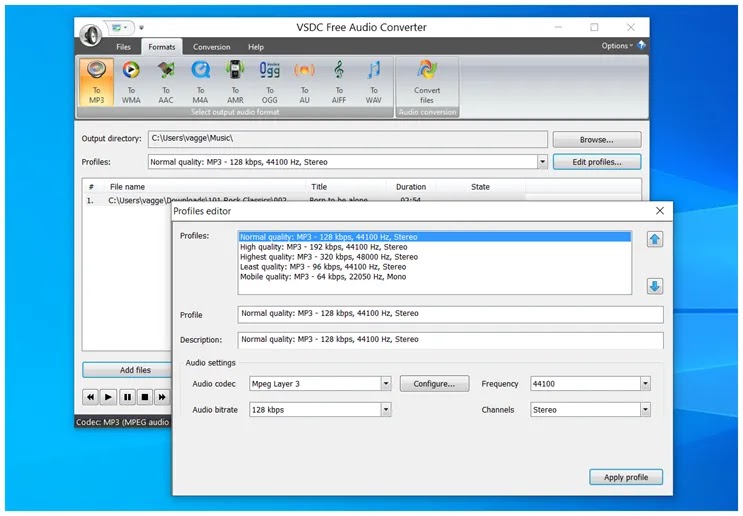The height and width of the screenshot is (516, 743).
Task: Open the Help ribbon tab
Action: point(256,47)
